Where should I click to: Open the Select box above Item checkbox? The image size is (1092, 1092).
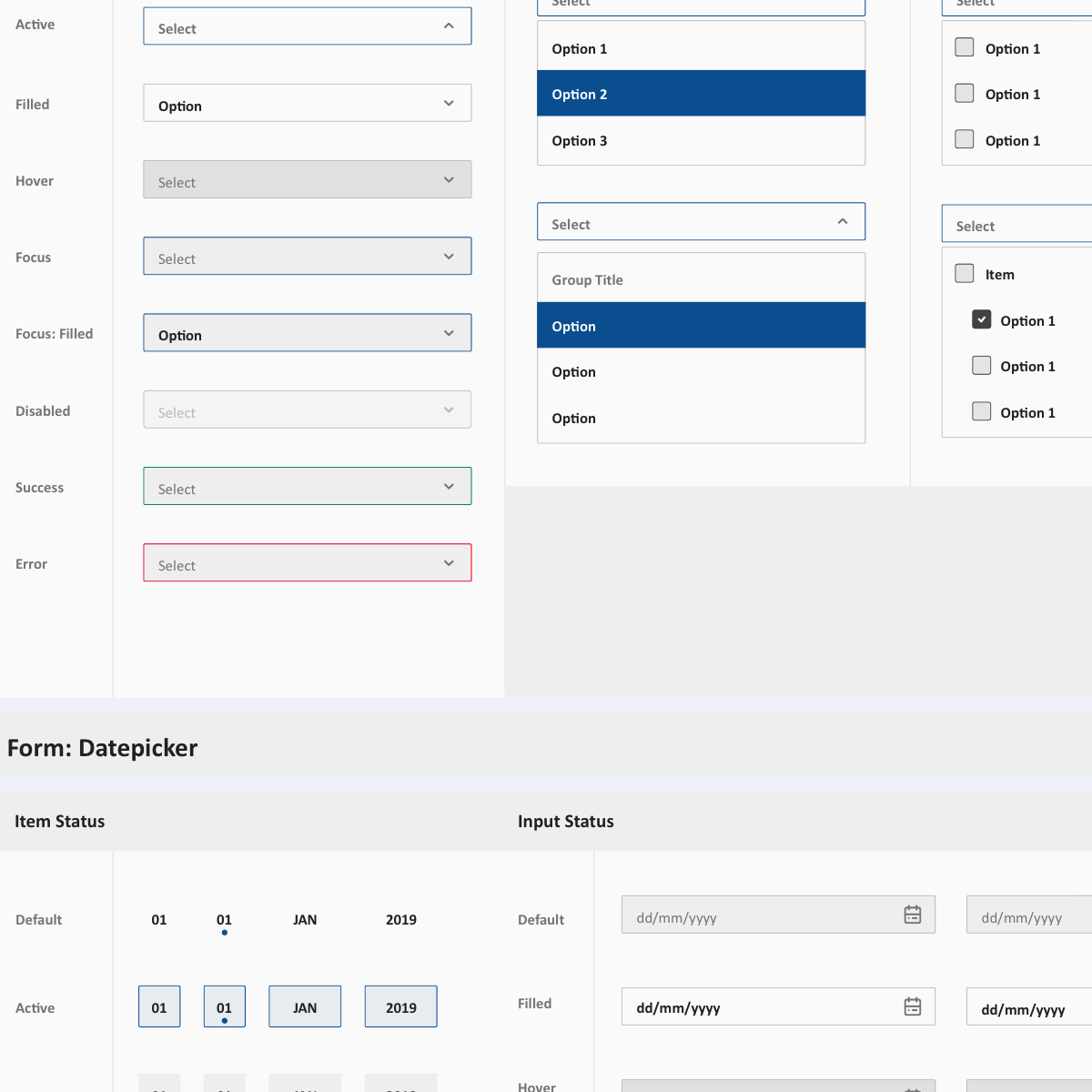(1016, 225)
